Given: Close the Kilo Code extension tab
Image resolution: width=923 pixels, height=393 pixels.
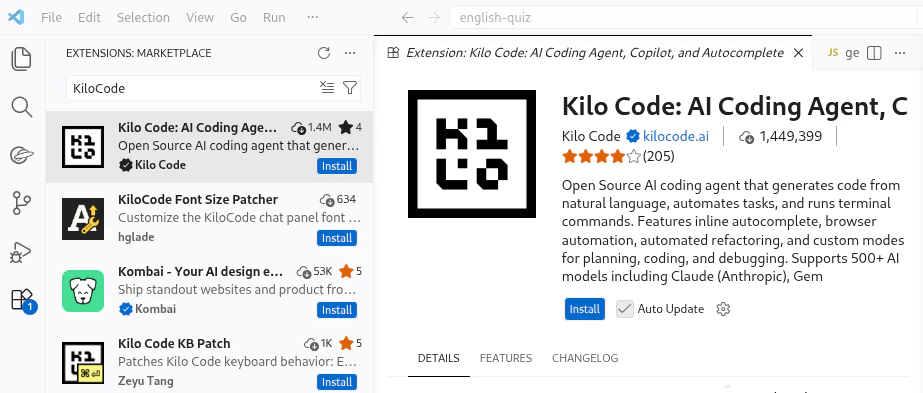Looking at the screenshot, I should 798,53.
